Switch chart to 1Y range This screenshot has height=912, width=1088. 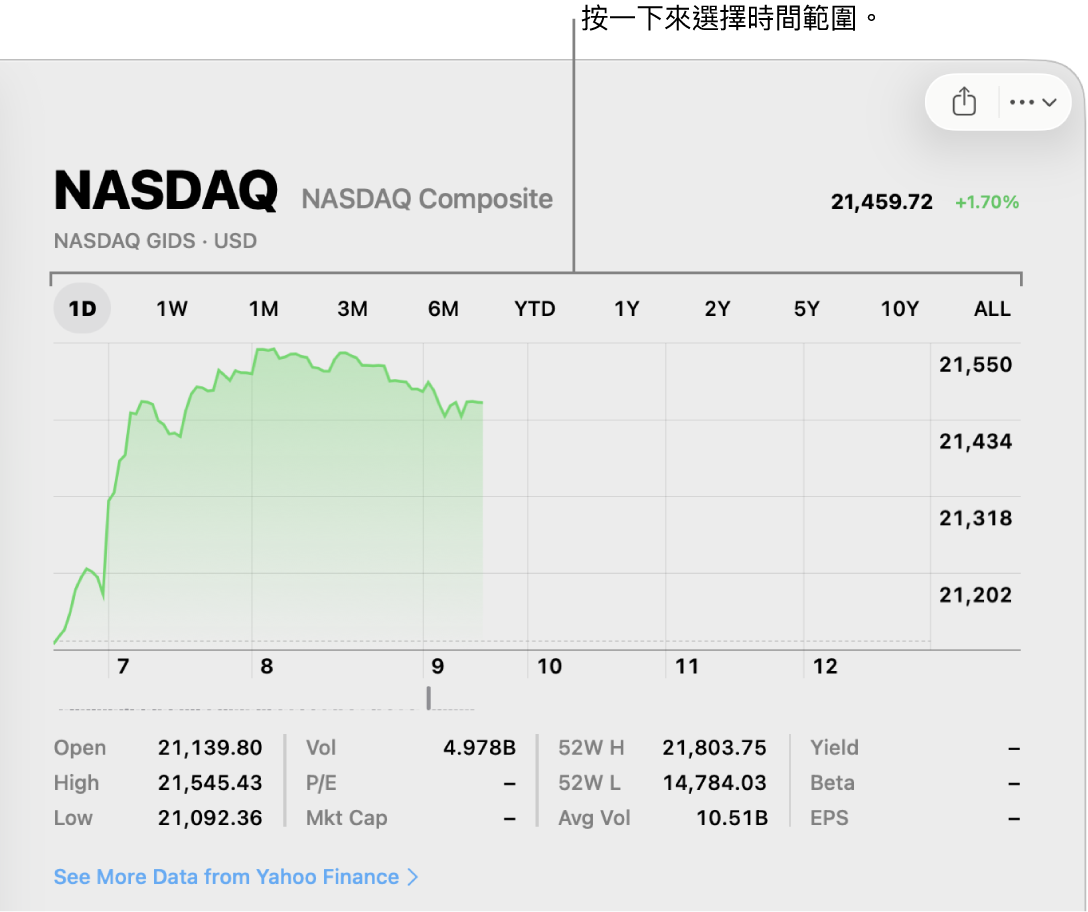[626, 309]
